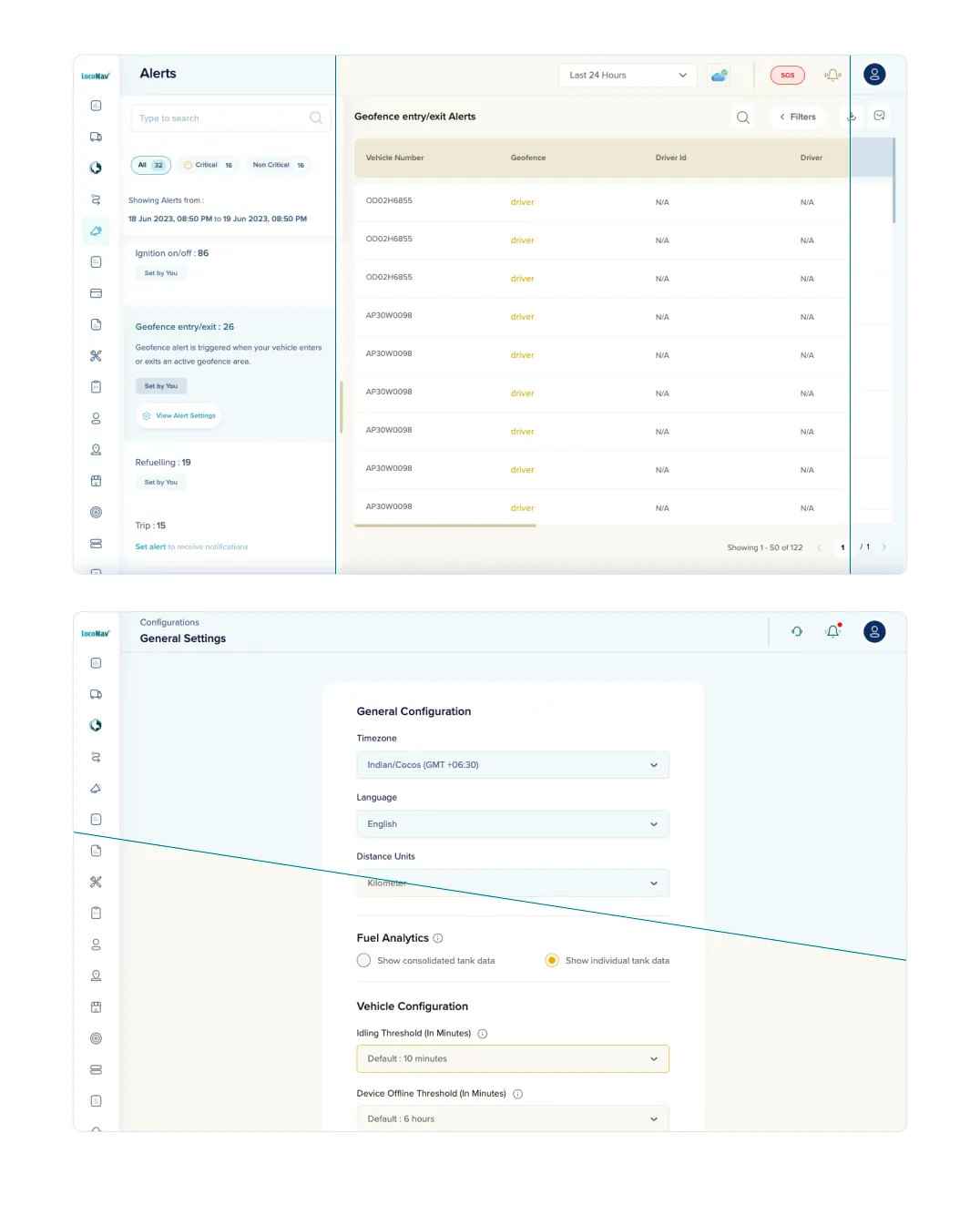
Task: Open location pin icon in Alerts sidebar
Action: [96, 450]
